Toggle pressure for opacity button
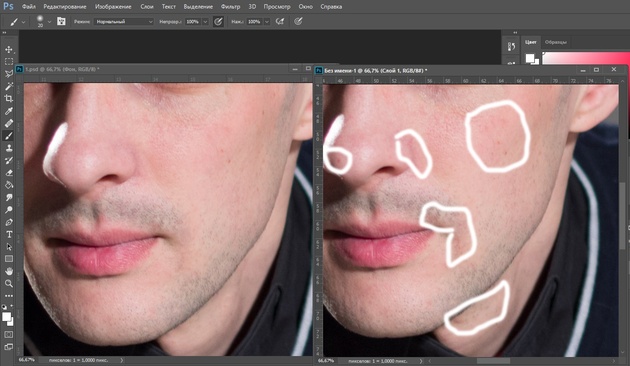 (x=218, y=21)
